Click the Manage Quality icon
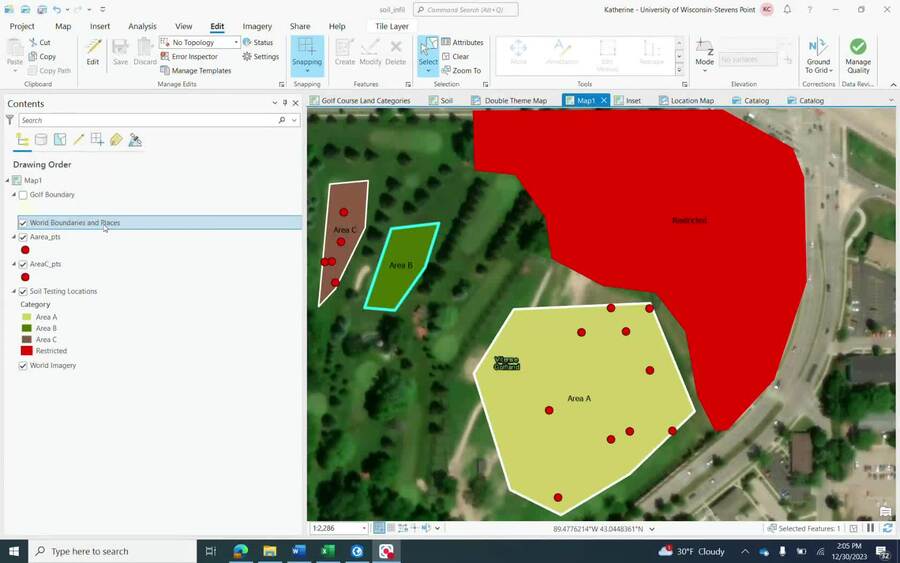900x563 pixels. (857, 55)
